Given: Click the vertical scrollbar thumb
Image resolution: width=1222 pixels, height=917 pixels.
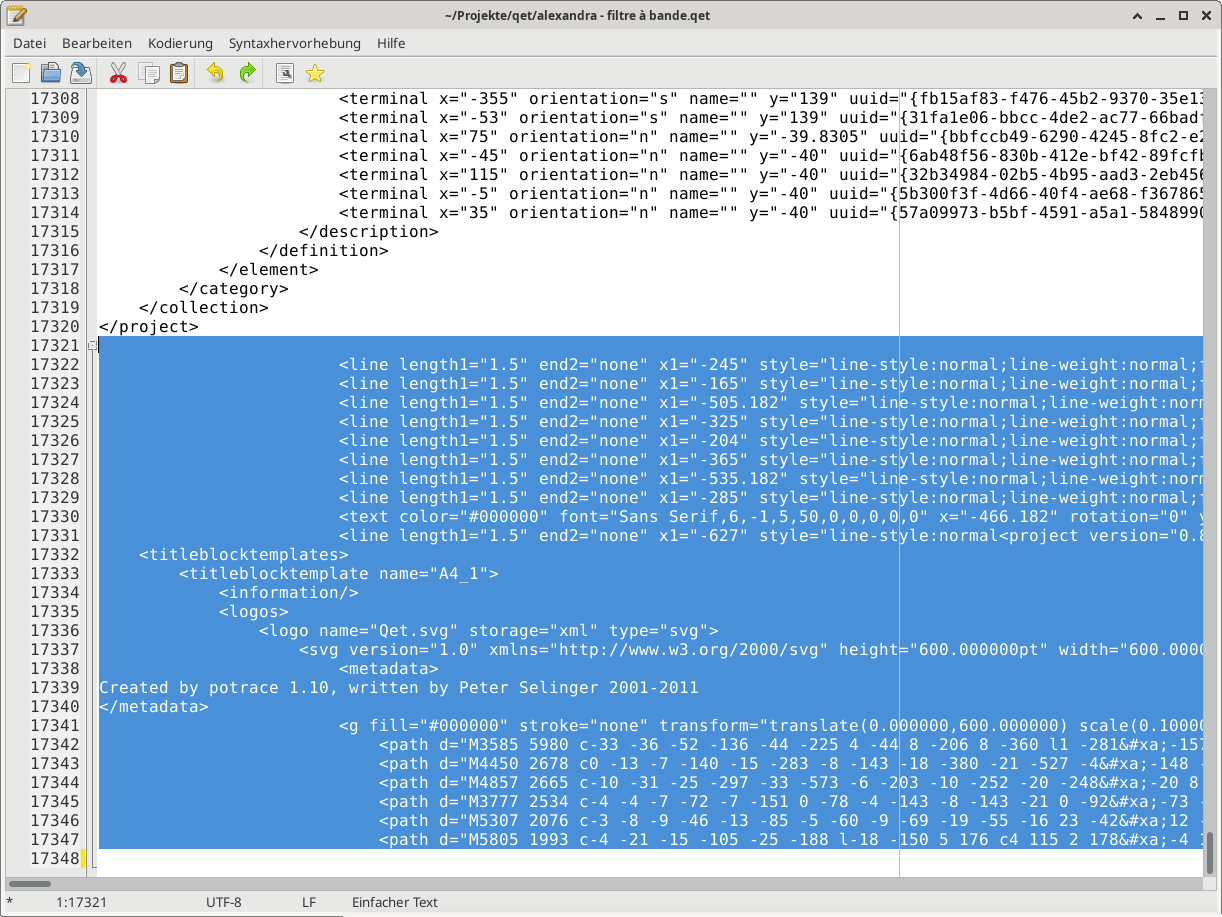Looking at the screenshot, I should coord(1212,852).
